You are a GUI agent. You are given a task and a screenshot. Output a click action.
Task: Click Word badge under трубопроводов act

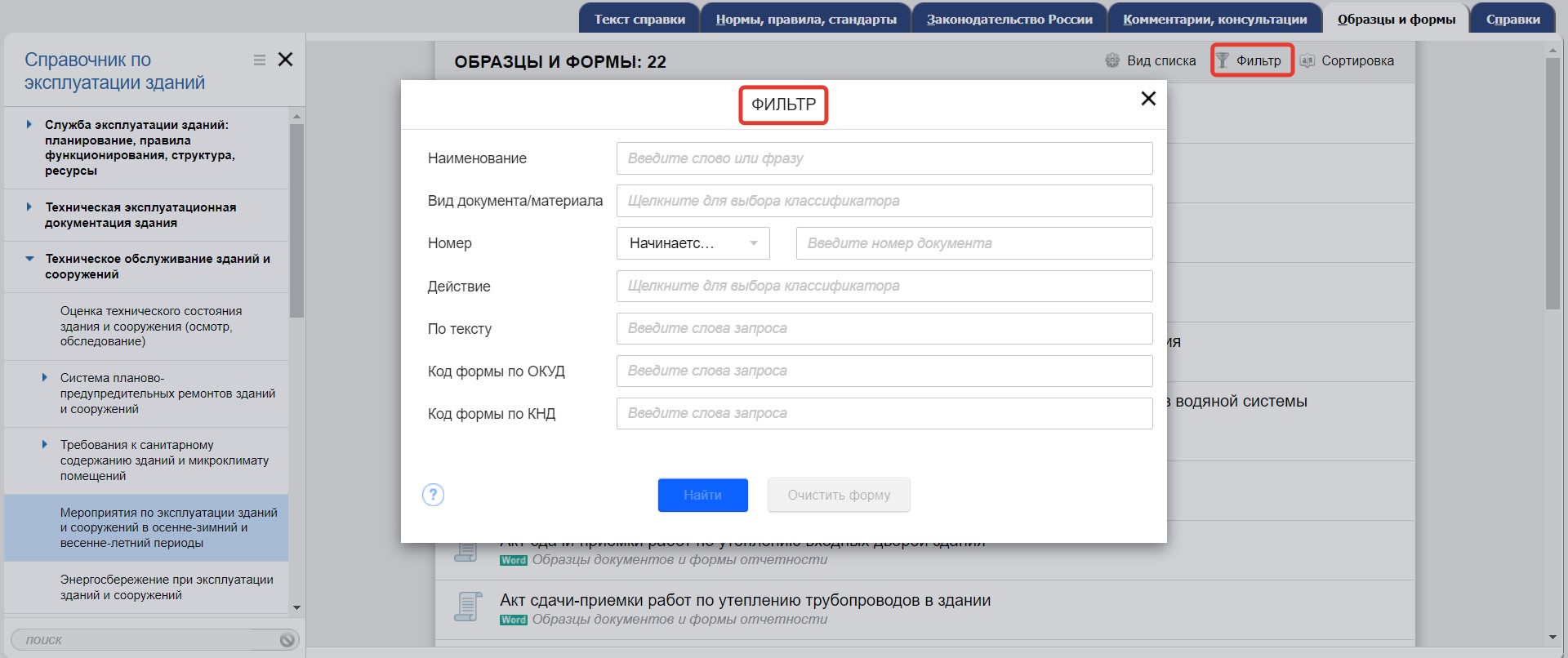(514, 620)
